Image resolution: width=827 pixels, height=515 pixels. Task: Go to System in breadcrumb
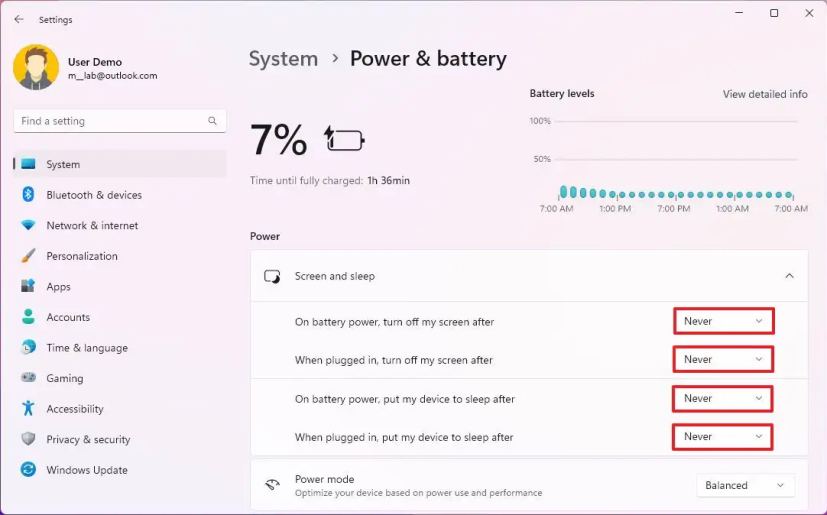tap(283, 59)
